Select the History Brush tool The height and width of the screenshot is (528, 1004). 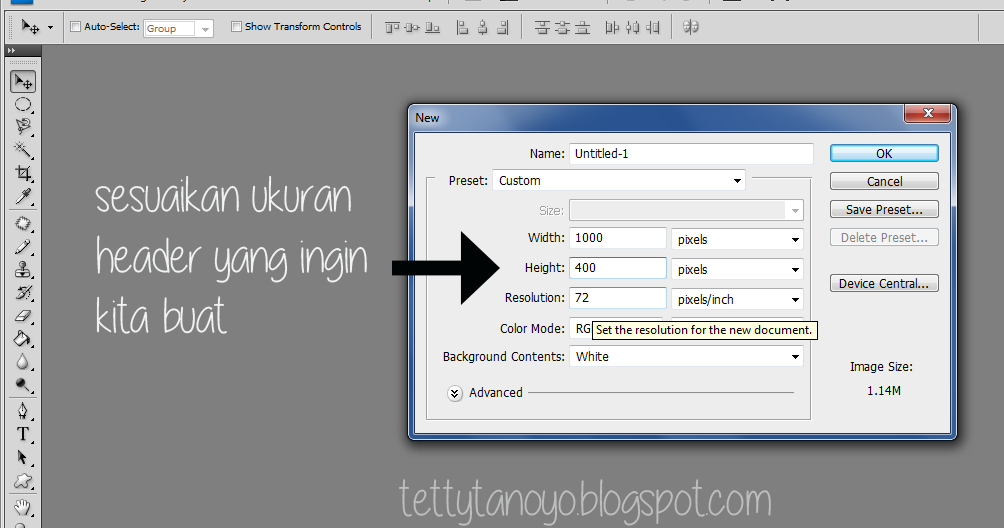point(23,293)
